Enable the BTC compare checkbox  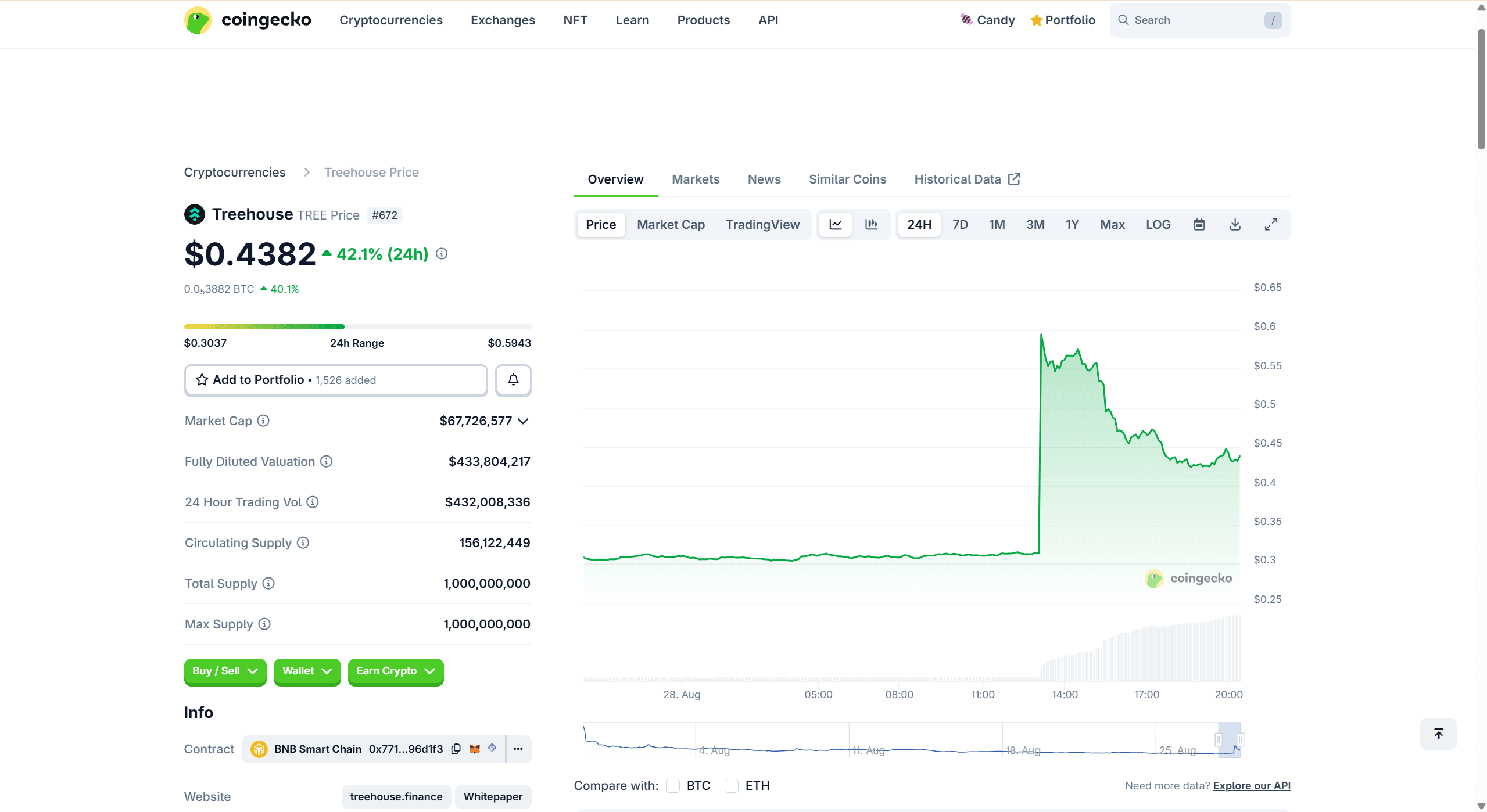(673, 785)
